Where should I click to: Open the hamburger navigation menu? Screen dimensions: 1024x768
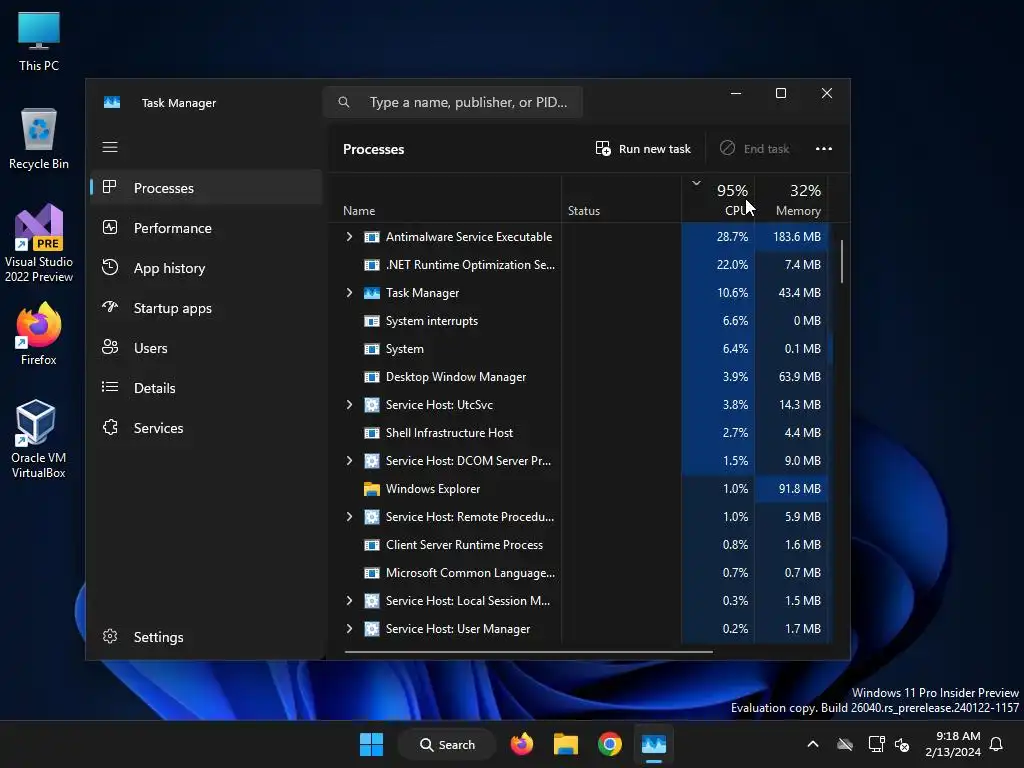tap(110, 147)
